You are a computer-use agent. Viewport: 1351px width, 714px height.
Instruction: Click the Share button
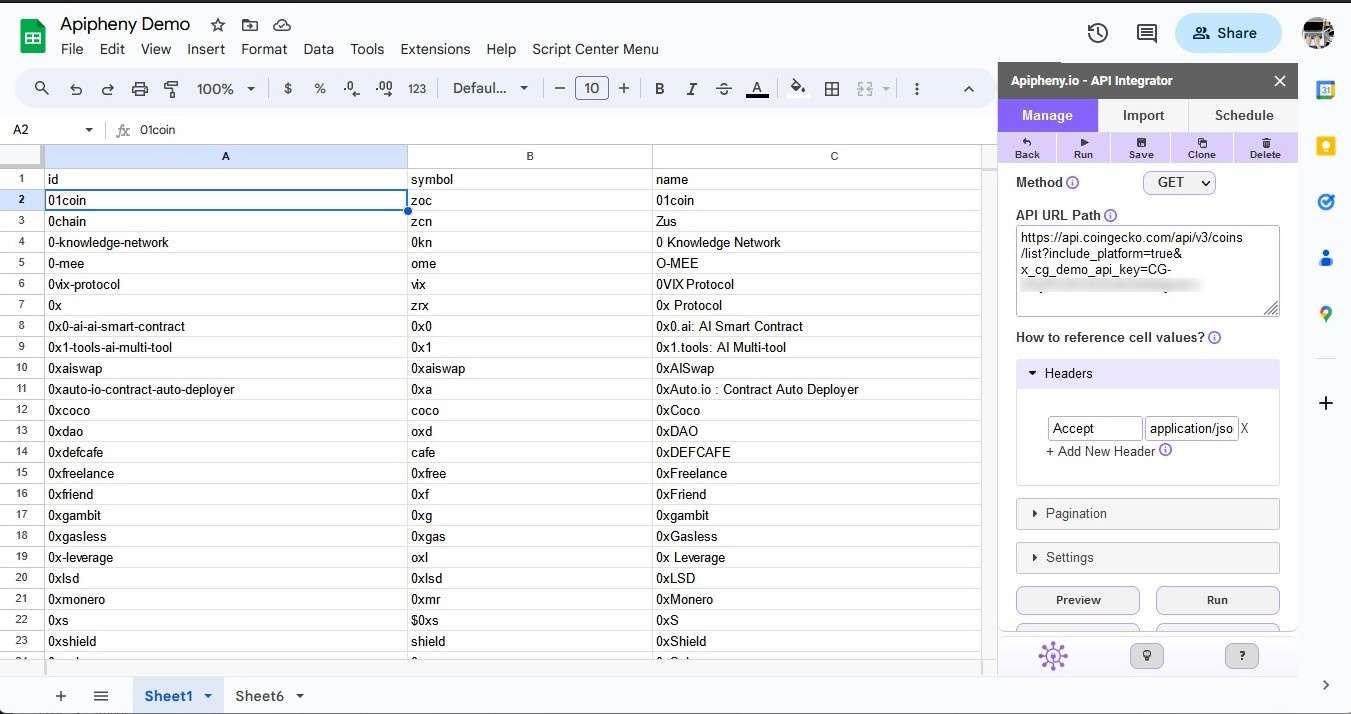[x=1228, y=33]
